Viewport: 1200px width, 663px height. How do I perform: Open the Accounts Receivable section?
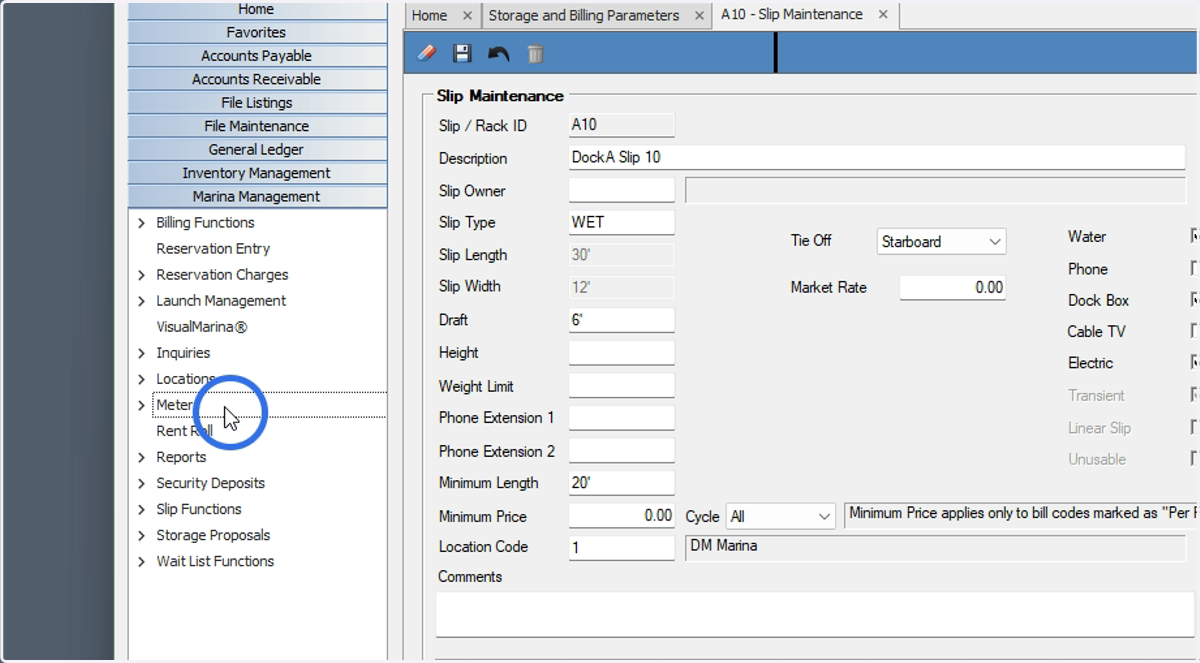[257, 79]
